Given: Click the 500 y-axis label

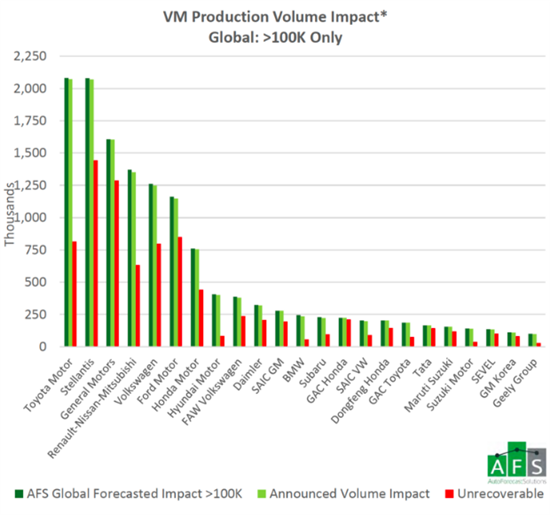Looking at the screenshot, I should [35, 282].
